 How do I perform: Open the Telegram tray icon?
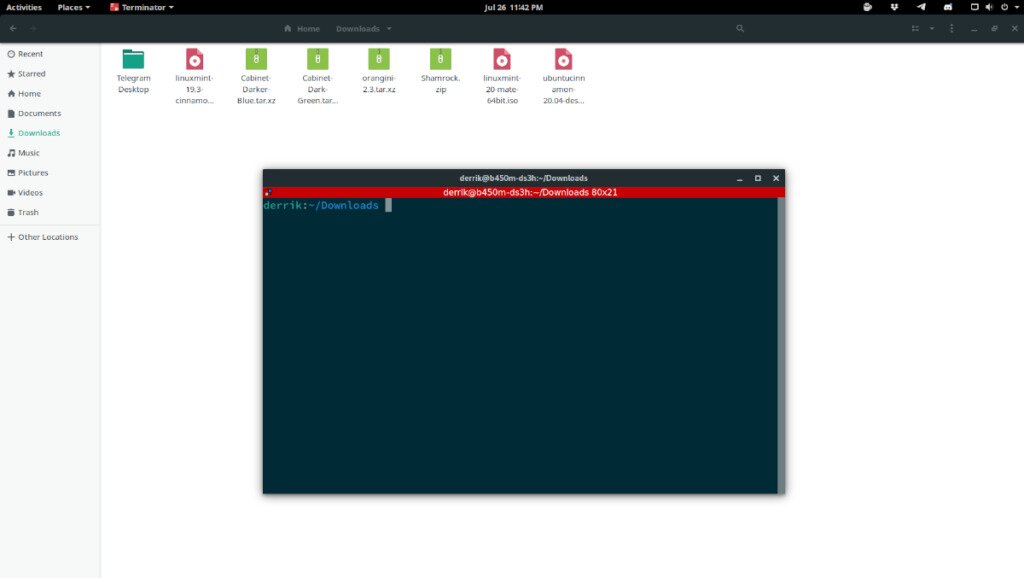(921, 7)
